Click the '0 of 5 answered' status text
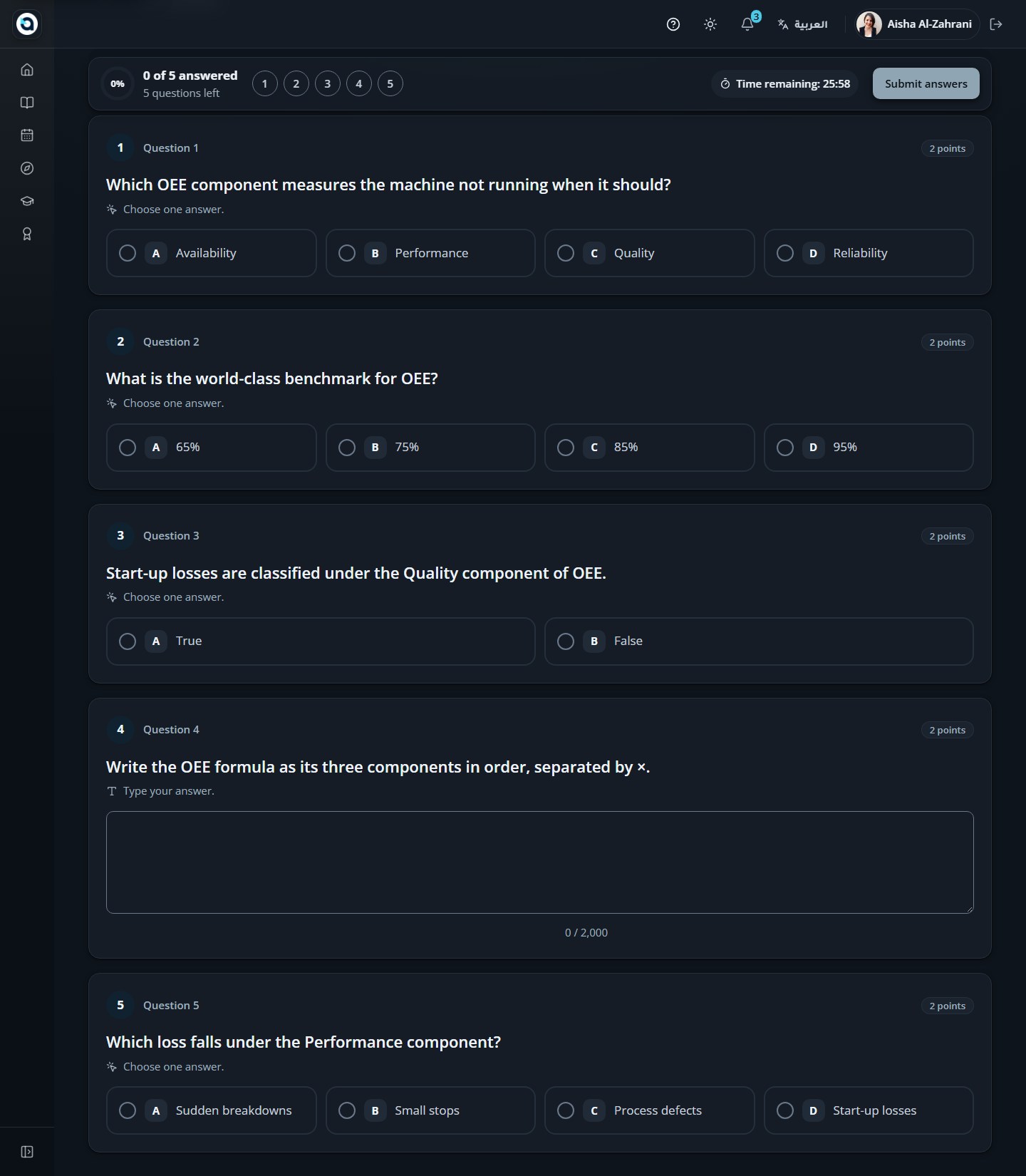The height and width of the screenshot is (1176, 1026). (x=190, y=76)
